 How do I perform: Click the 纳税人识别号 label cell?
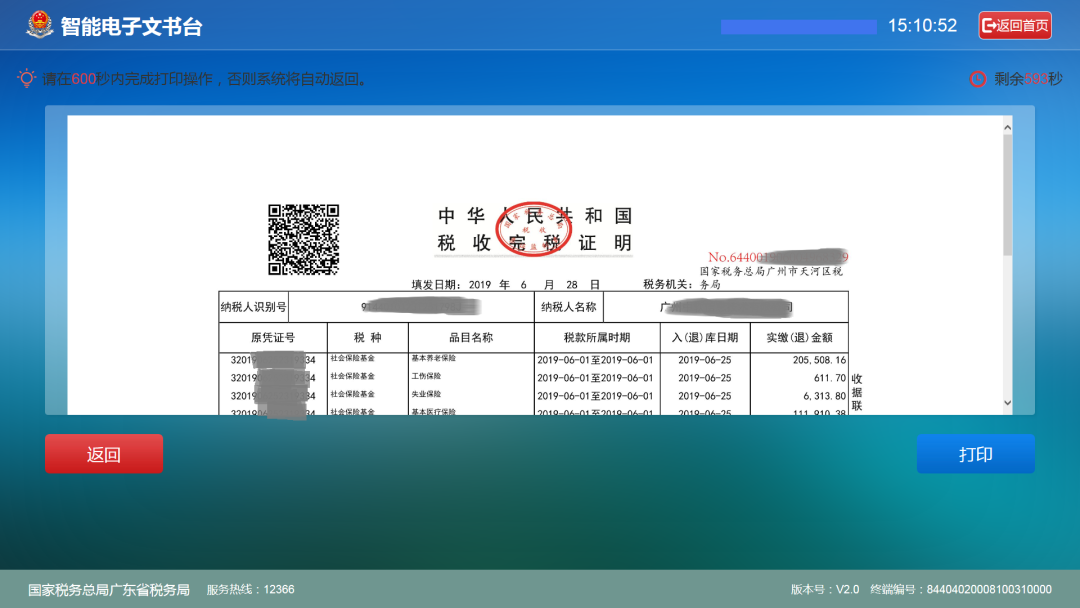click(x=253, y=307)
